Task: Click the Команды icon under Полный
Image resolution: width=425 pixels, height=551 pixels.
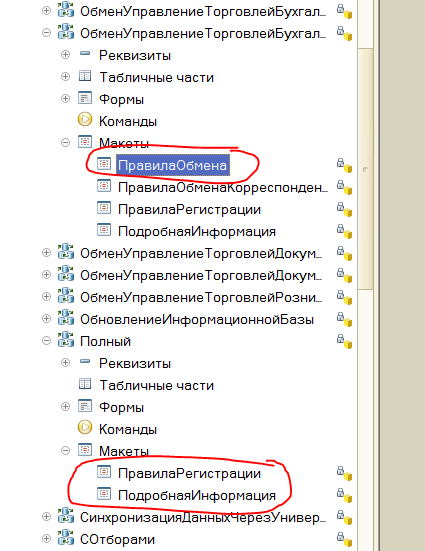Action: coord(85,428)
